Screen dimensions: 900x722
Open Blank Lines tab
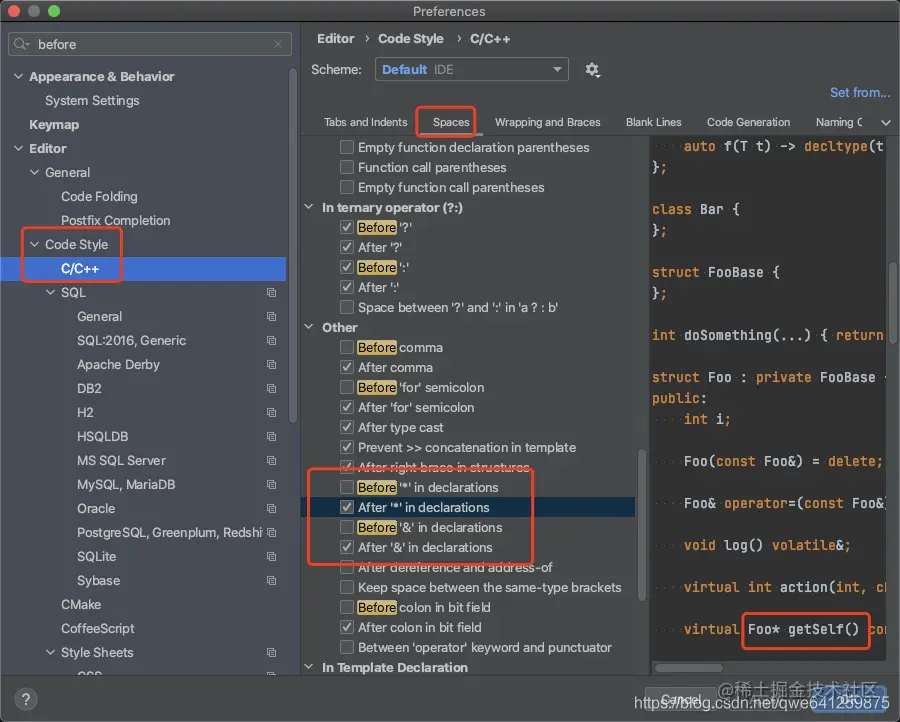tap(653, 122)
